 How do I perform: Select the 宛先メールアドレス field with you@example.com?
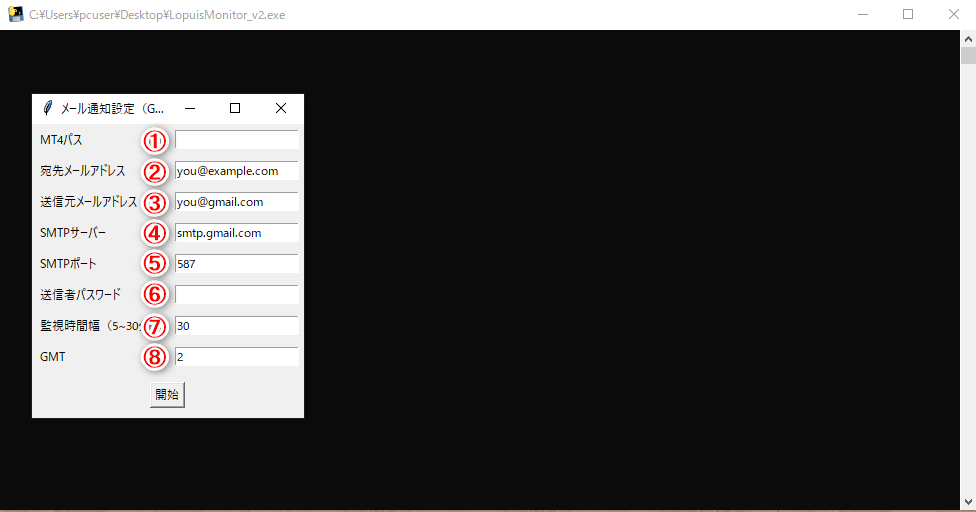(236, 171)
